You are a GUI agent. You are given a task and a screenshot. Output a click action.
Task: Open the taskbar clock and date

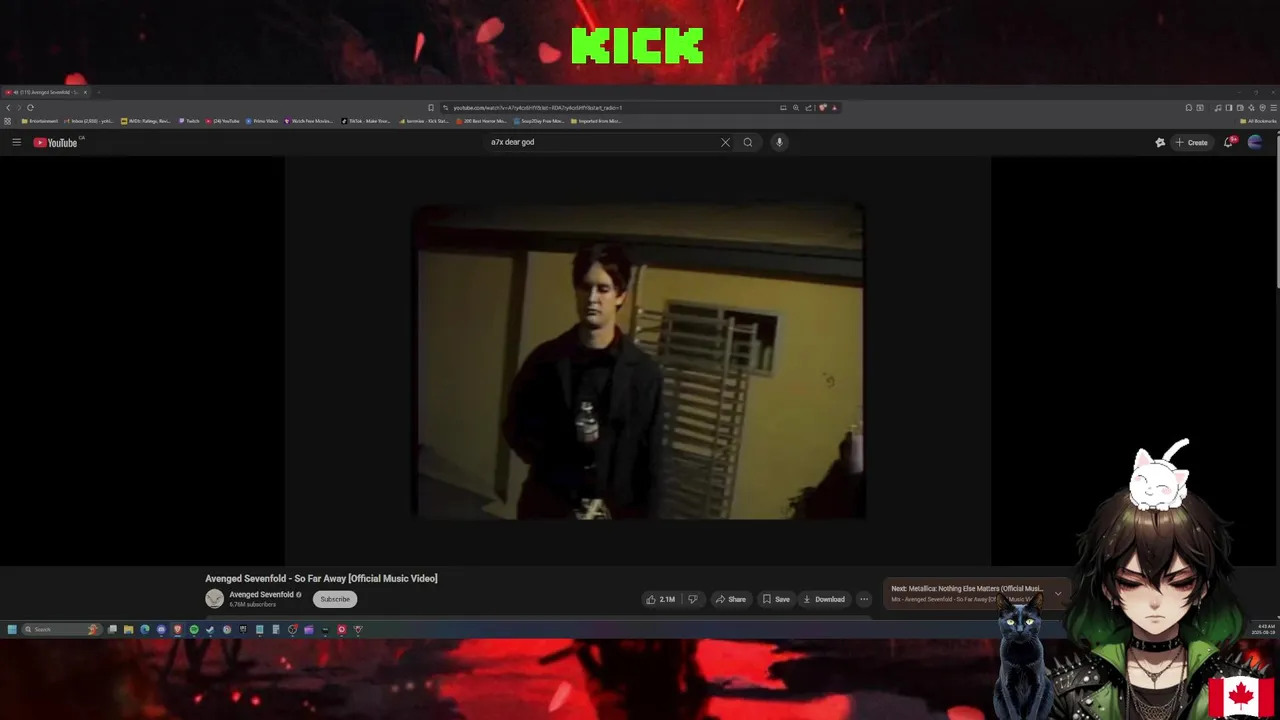[x=1262, y=629]
